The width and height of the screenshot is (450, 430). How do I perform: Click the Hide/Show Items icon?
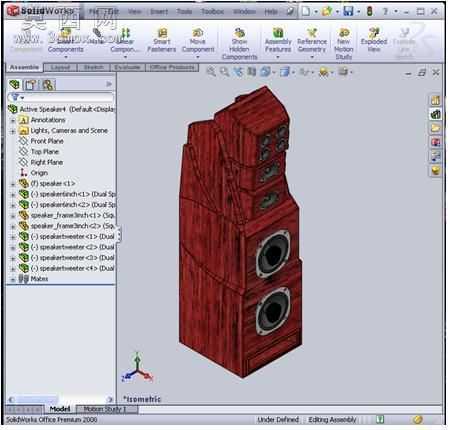pyautogui.click(x=304, y=71)
